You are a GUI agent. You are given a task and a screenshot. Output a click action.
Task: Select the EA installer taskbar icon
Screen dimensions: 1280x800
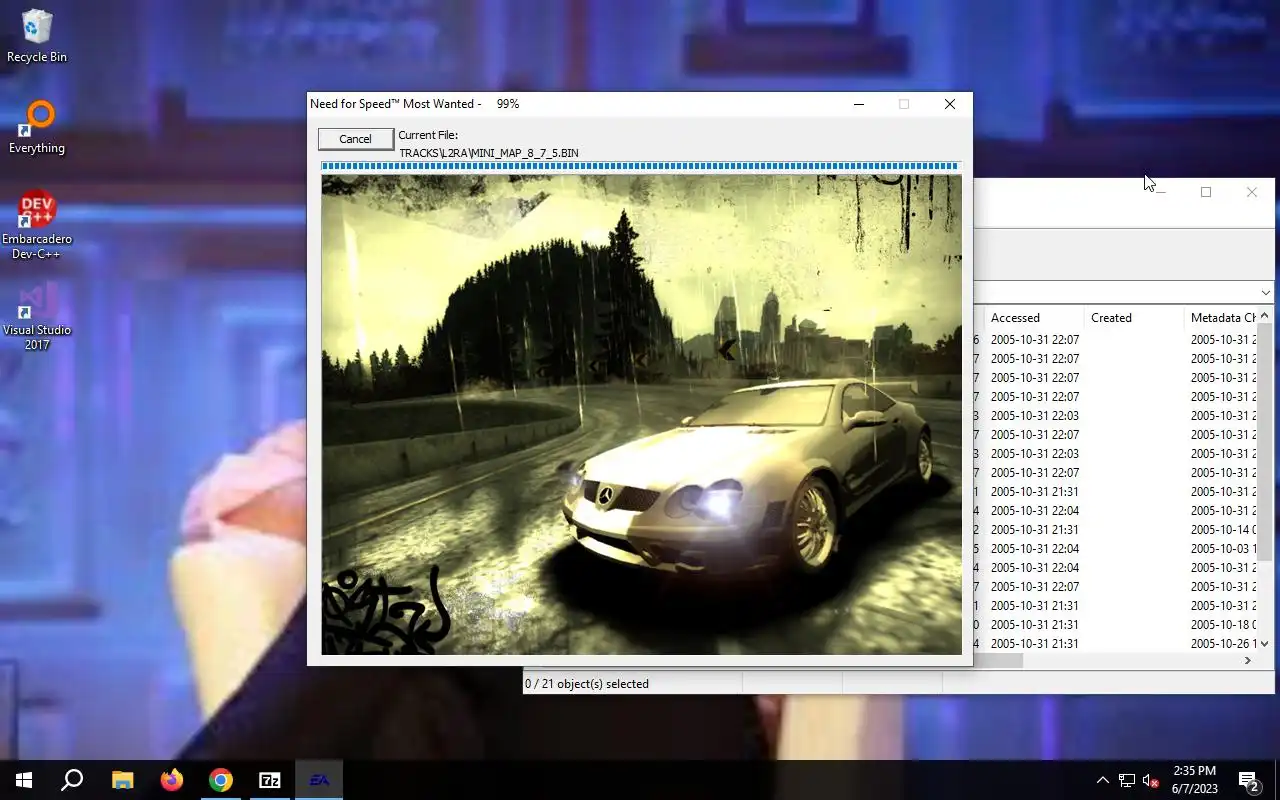(319, 780)
